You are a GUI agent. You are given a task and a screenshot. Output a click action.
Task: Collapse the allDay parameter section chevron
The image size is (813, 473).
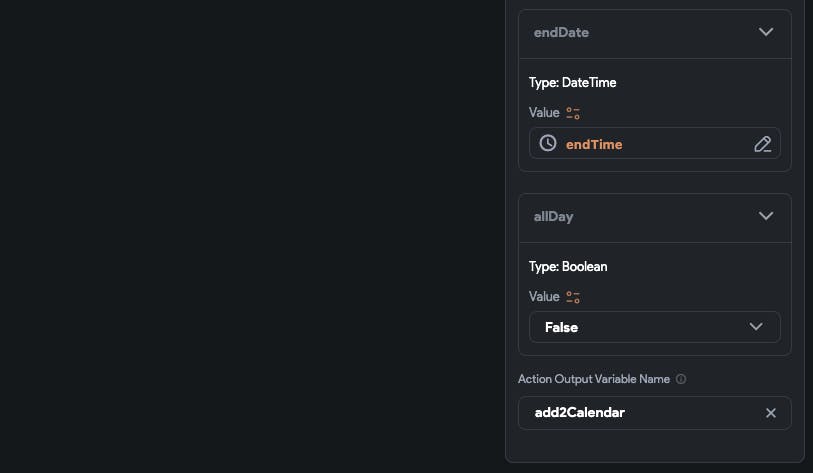click(x=766, y=216)
